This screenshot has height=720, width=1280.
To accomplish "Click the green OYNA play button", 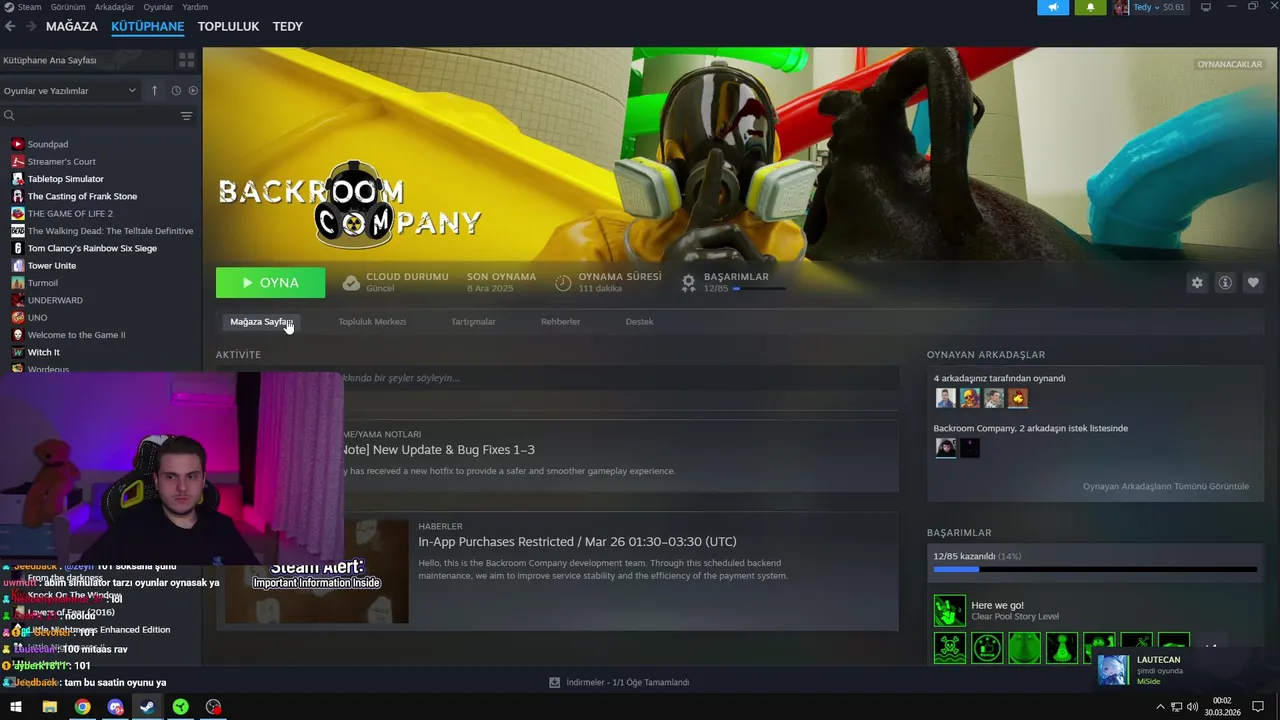I will click(x=270, y=283).
